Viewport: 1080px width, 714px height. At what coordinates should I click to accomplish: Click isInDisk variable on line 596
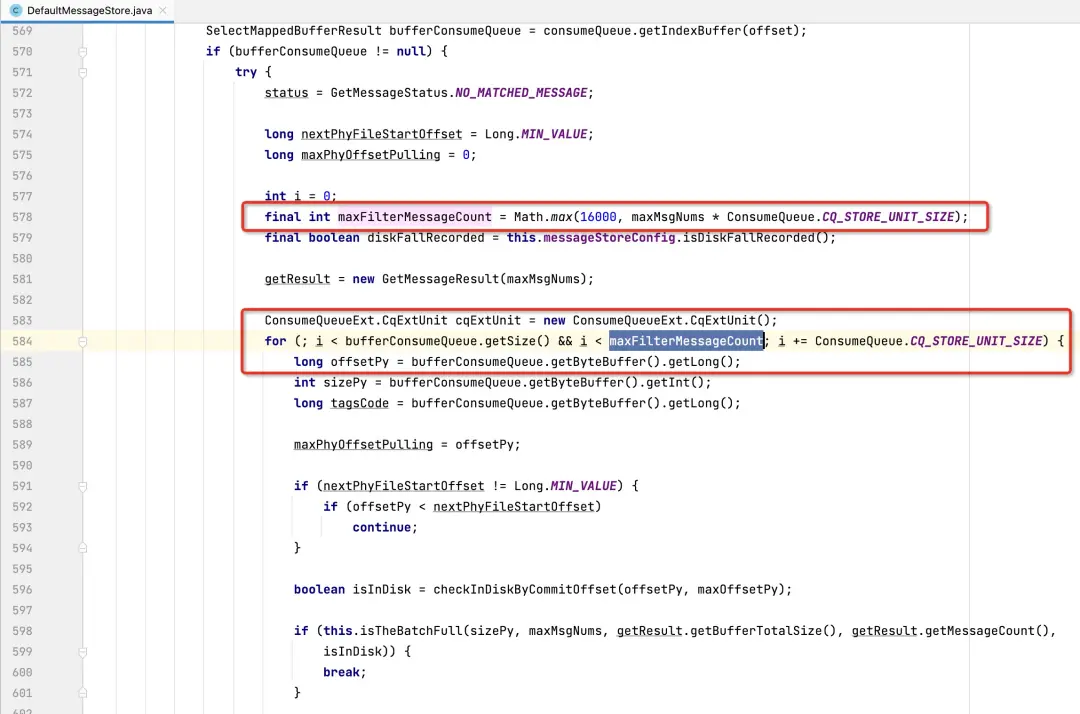coord(382,589)
